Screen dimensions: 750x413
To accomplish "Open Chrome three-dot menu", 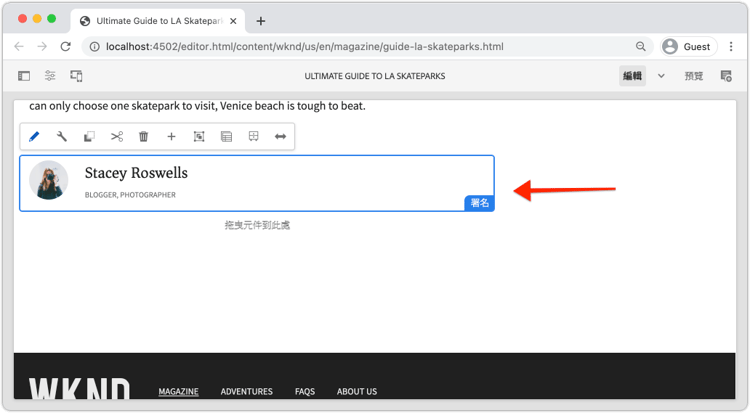I will [731, 46].
